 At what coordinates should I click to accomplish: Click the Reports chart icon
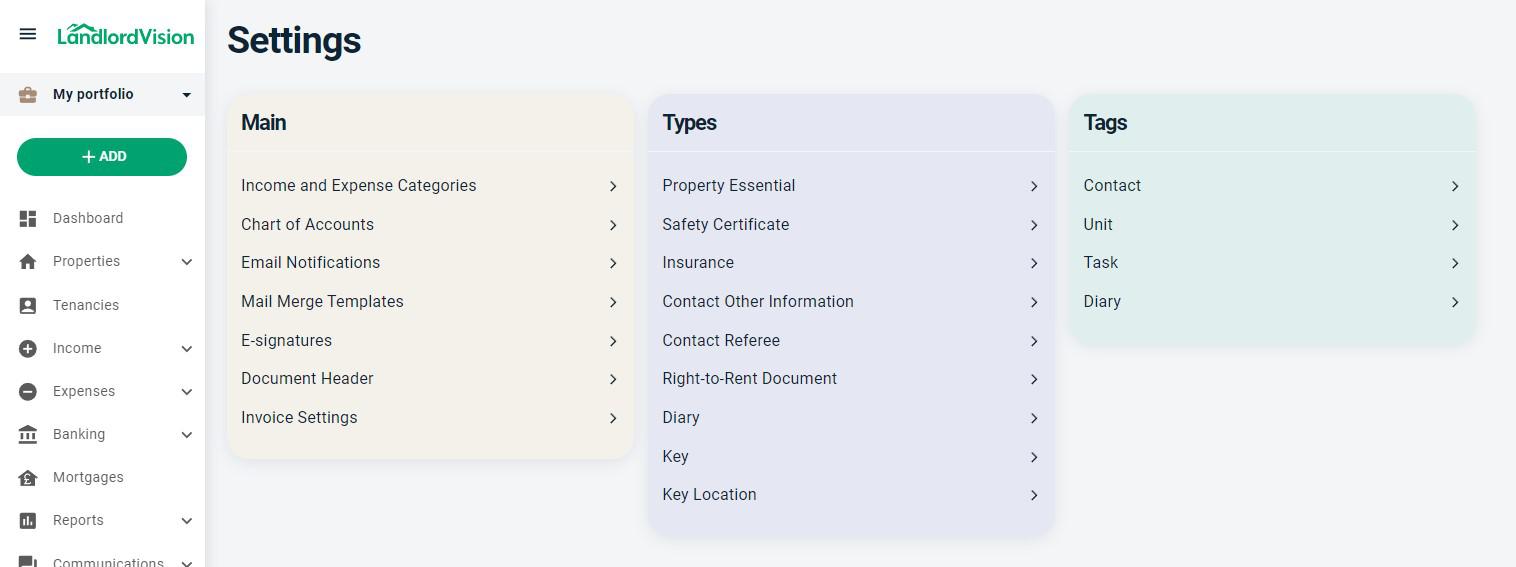[28, 521]
